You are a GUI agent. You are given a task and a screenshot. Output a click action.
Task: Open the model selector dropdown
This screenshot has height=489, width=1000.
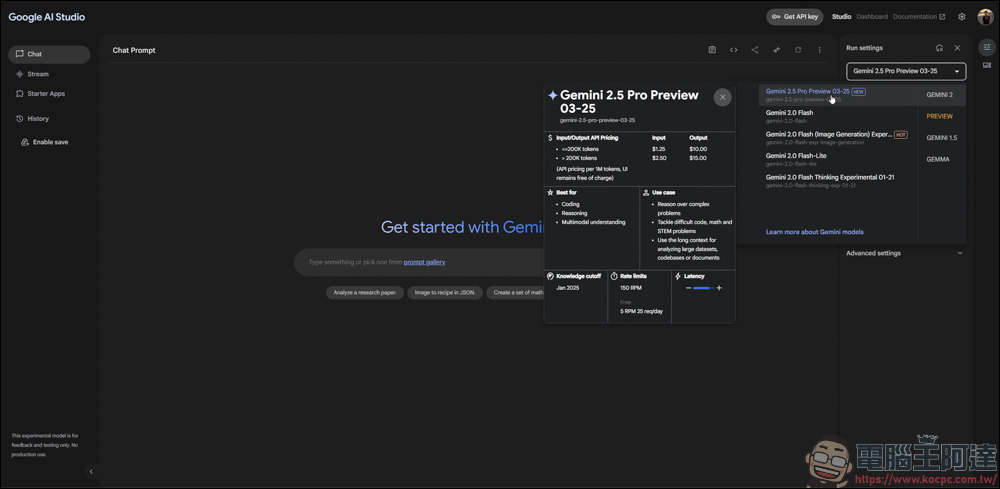[x=906, y=71]
